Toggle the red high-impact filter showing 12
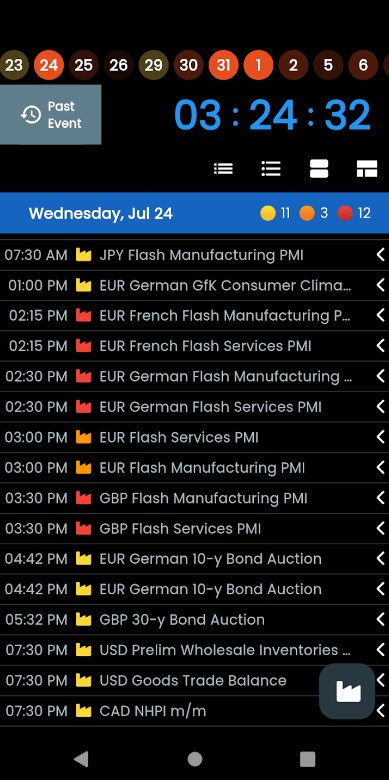389x780 pixels. (354, 213)
